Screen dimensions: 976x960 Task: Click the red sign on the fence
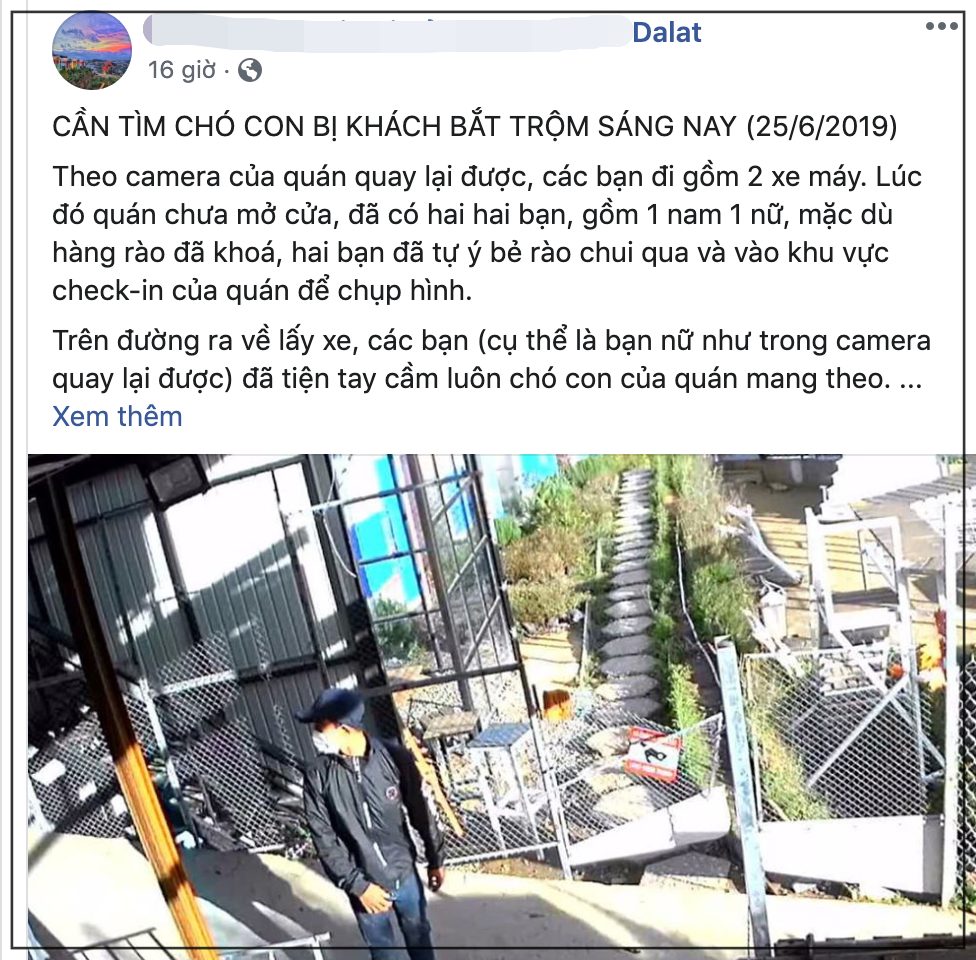[x=652, y=753]
